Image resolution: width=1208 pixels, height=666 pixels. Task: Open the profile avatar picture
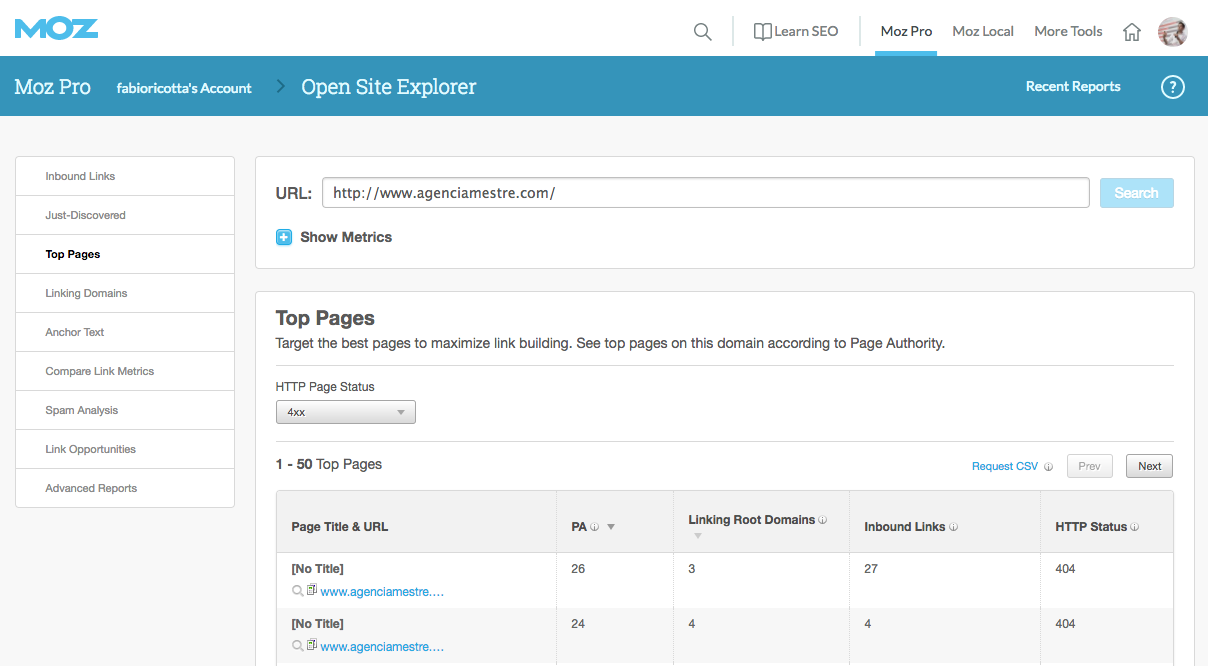click(x=1172, y=31)
